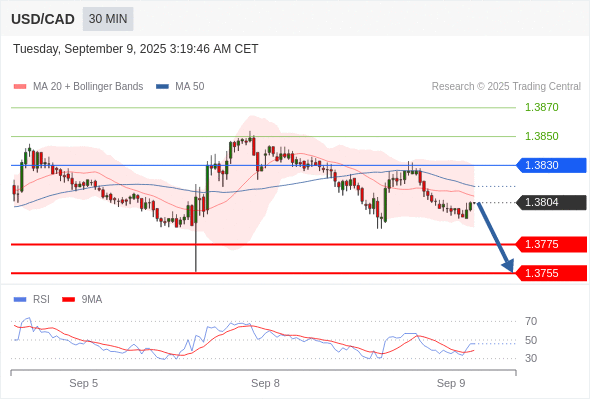
Task: Click the blue MA 50 legend swatch
Action: (163, 87)
